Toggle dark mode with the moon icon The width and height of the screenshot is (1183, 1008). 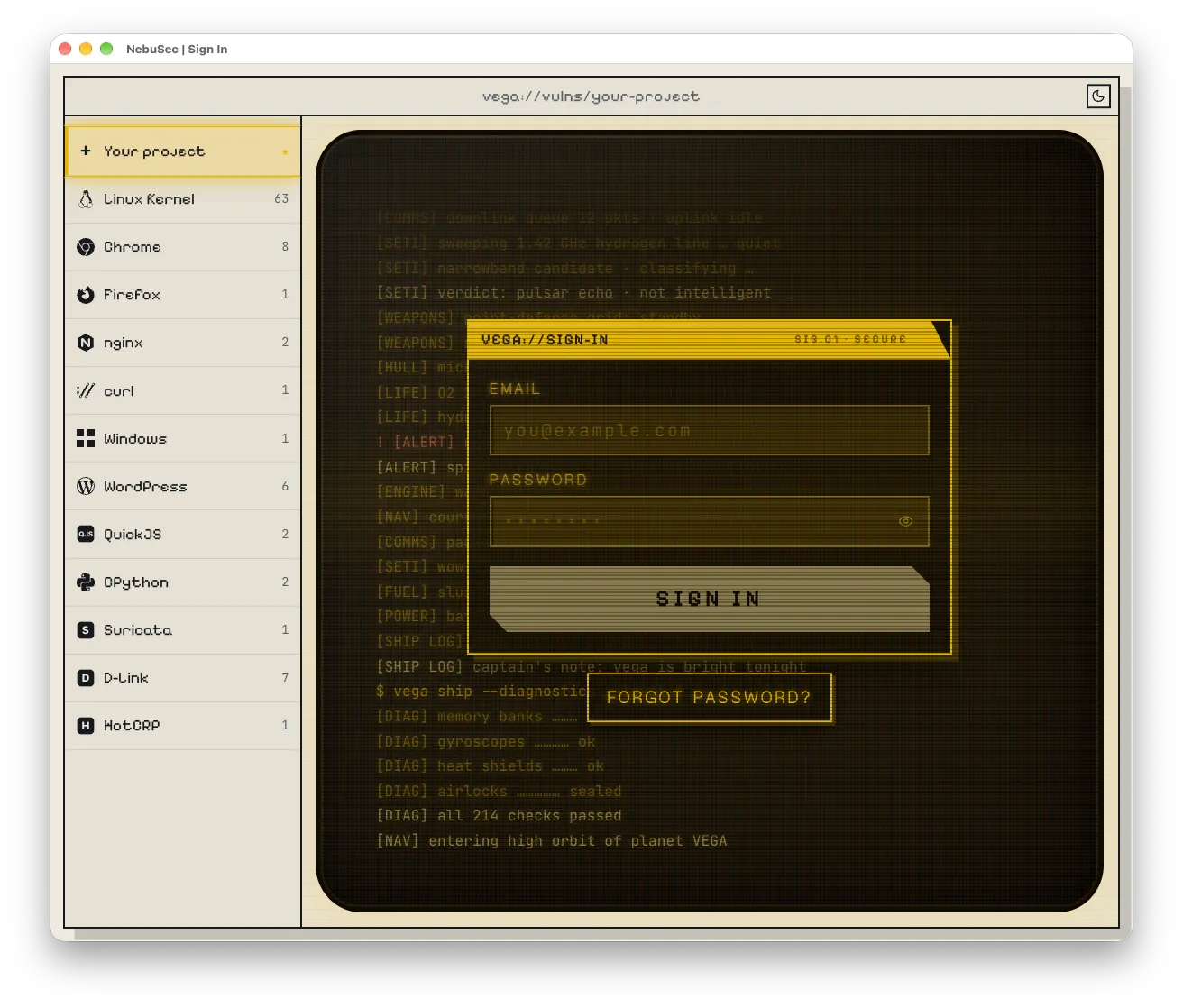coord(1098,96)
